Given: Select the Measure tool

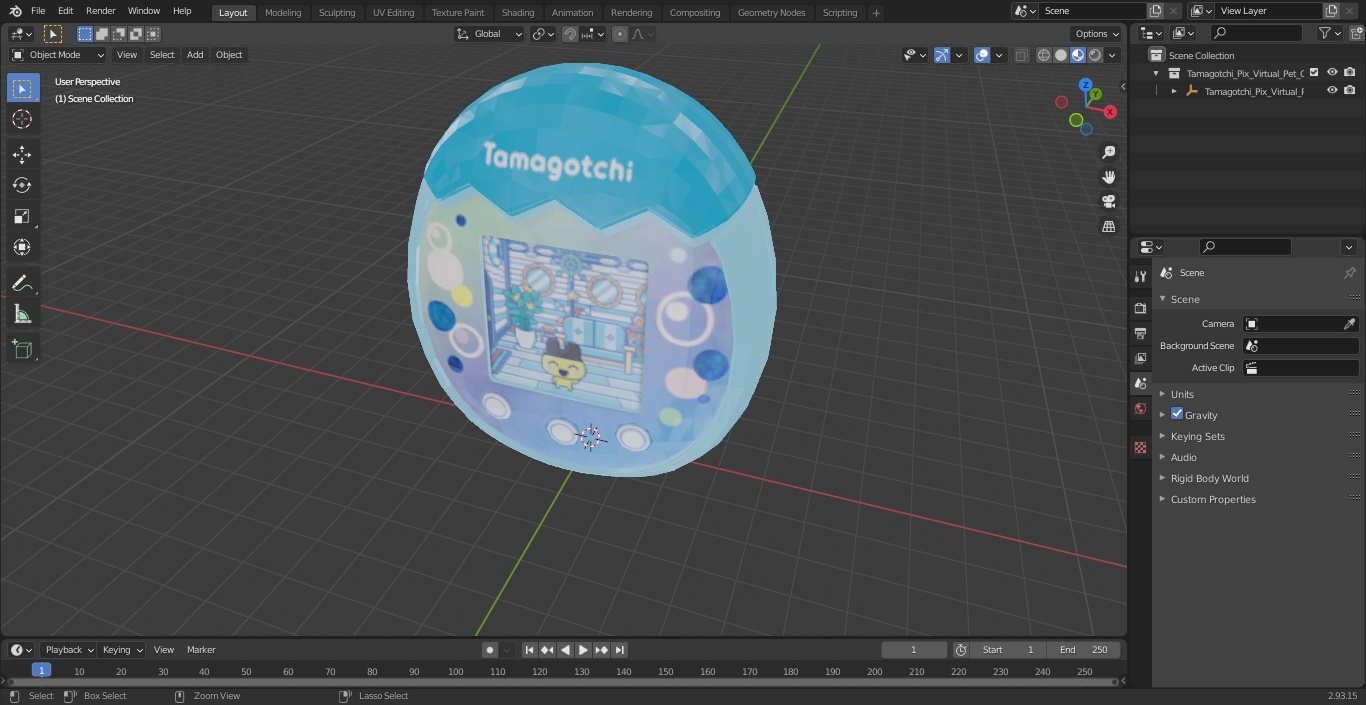Looking at the screenshot, I should [x=22, y=315].
